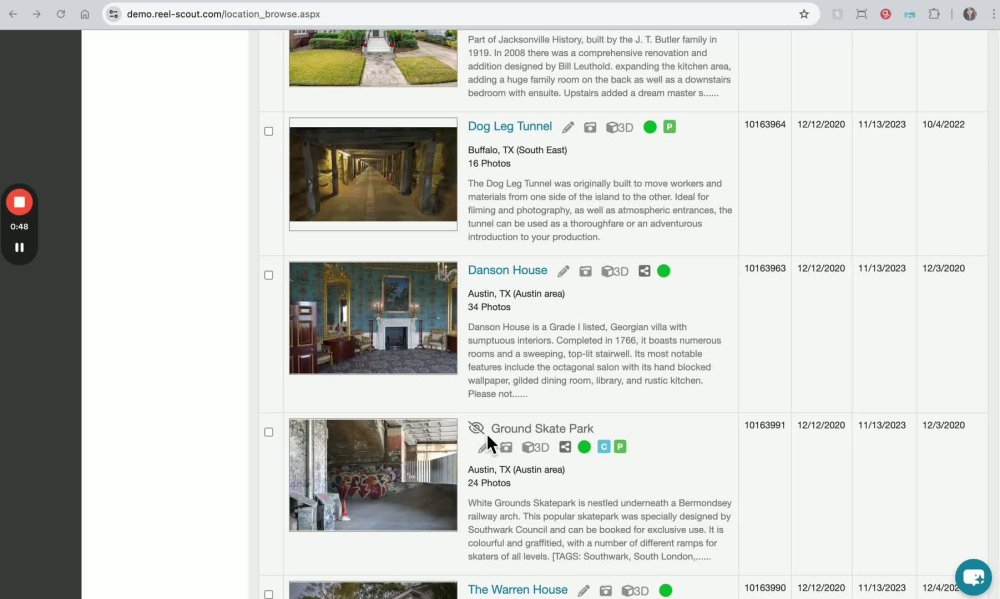Viewport: 1000px width, 599px height.
Task: Click ID cell 10163964
Action: pos(765,124)
